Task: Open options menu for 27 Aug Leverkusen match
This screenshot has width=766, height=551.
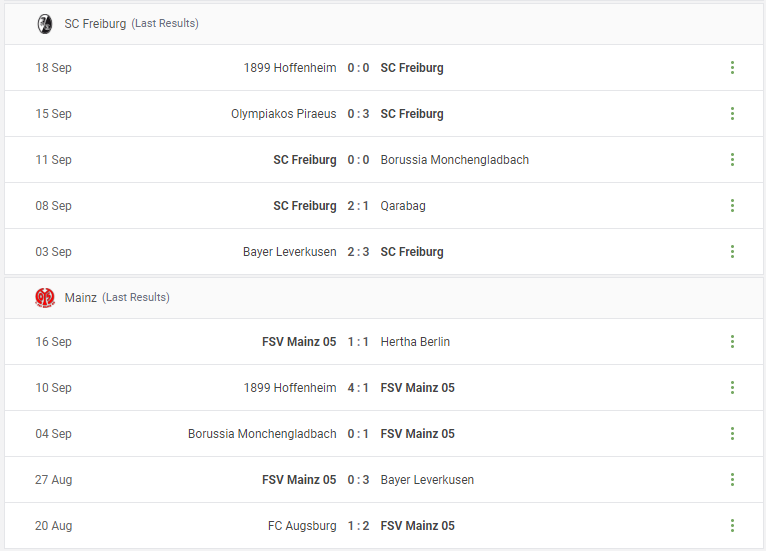Action: pos(732,480)
